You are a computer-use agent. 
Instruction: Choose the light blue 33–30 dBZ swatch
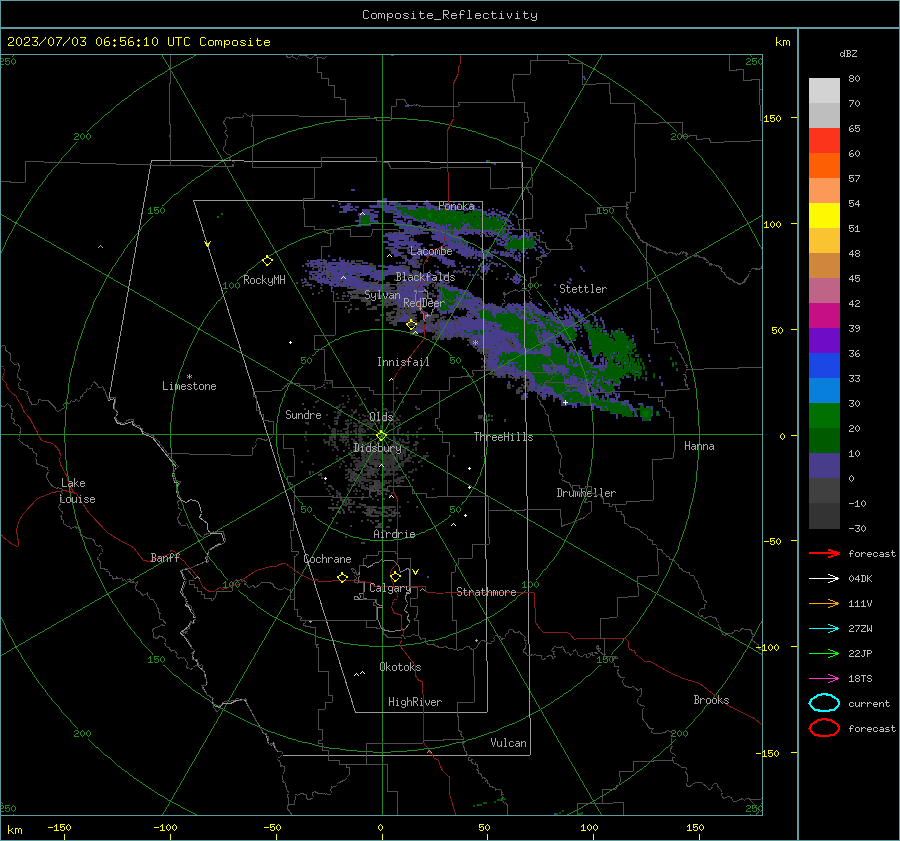824,391
